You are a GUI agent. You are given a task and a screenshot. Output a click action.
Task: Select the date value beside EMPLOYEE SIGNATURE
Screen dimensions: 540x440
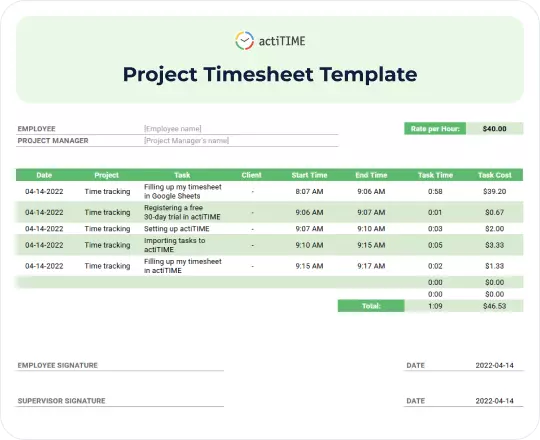(x=495, y=365)
